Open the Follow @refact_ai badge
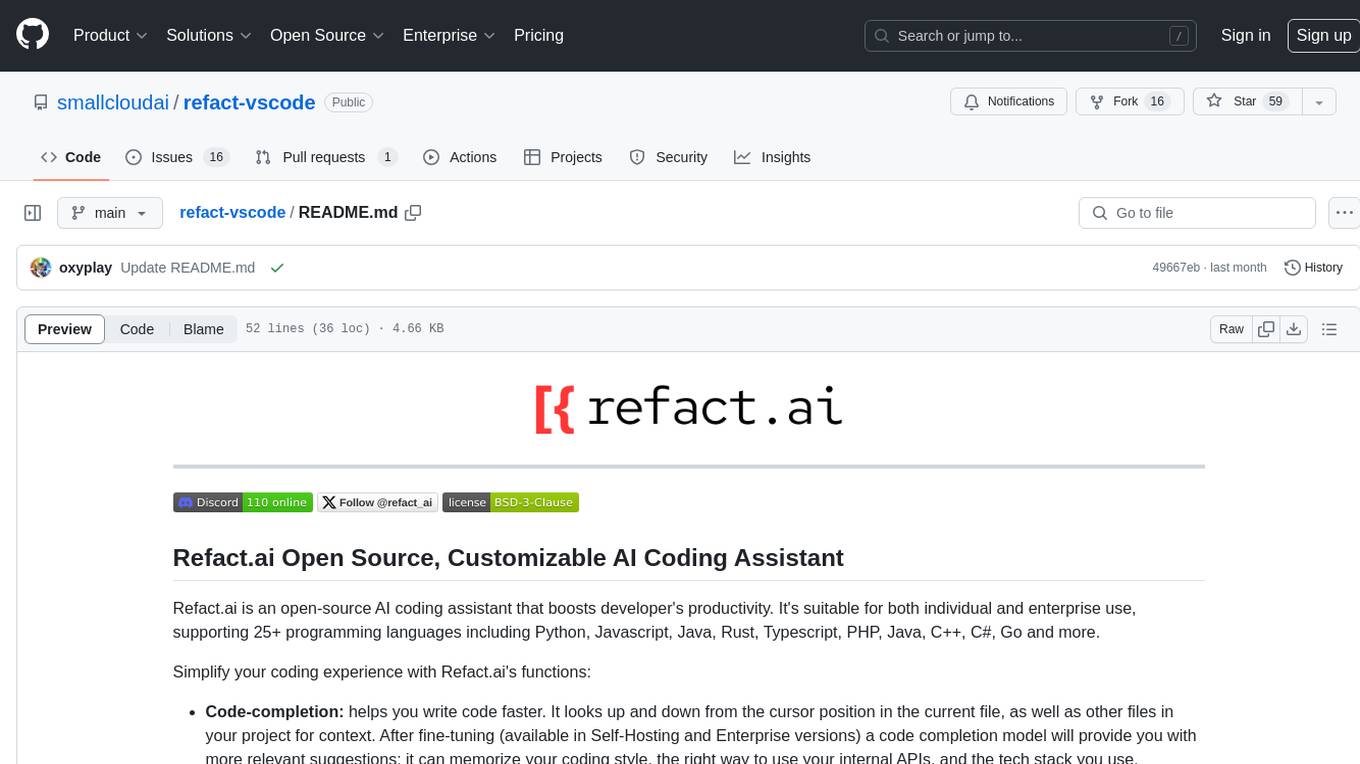Screen dimensions: 1360x764 [x=378, y=502]
